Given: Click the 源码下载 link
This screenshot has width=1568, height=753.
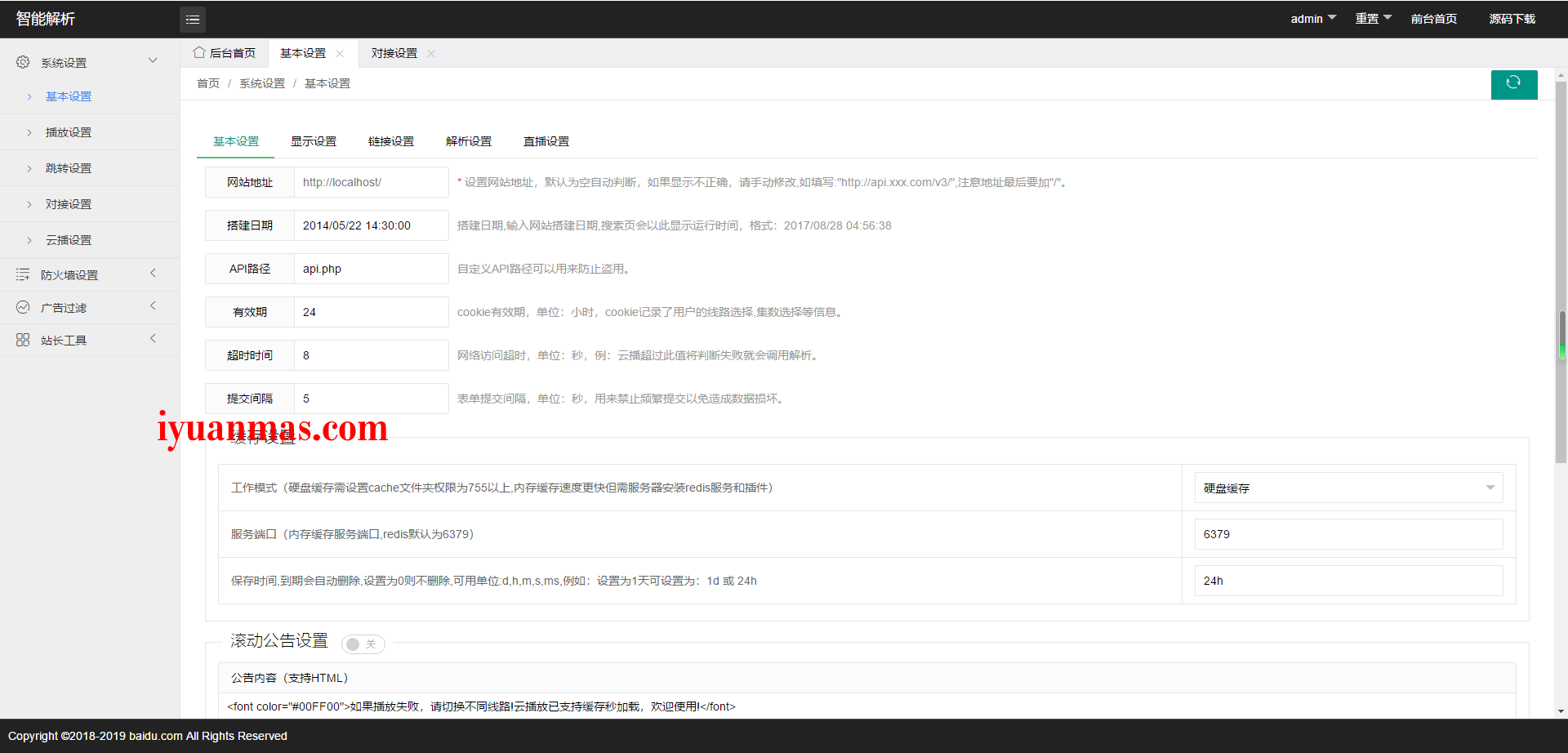Looking at the screenshot, I should pyautogui.click(x=1512, y=19).
